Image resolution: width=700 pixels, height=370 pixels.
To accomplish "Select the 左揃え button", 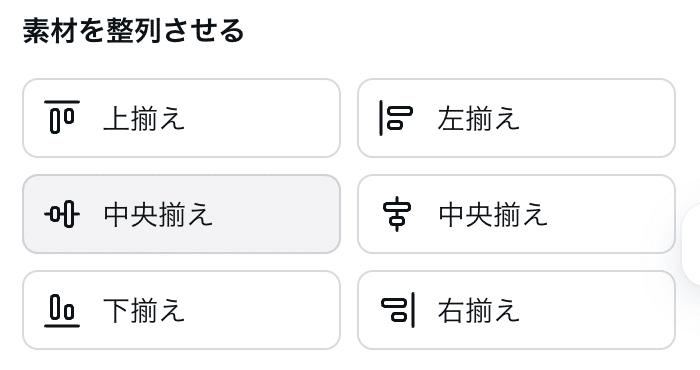I will point(516,118).
